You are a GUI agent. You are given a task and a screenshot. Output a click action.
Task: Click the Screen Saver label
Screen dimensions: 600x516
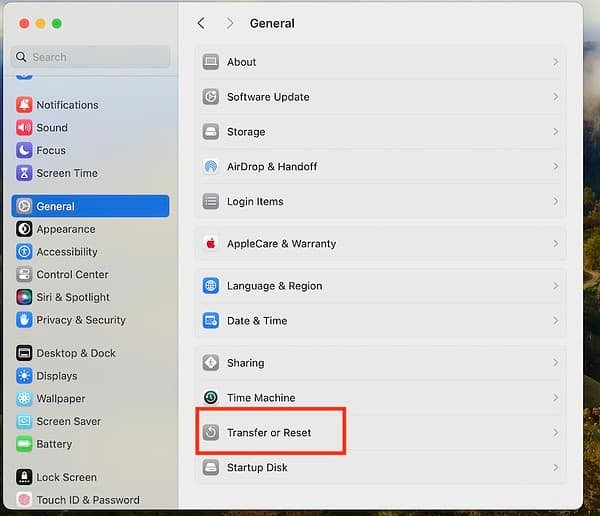[68, 421]
